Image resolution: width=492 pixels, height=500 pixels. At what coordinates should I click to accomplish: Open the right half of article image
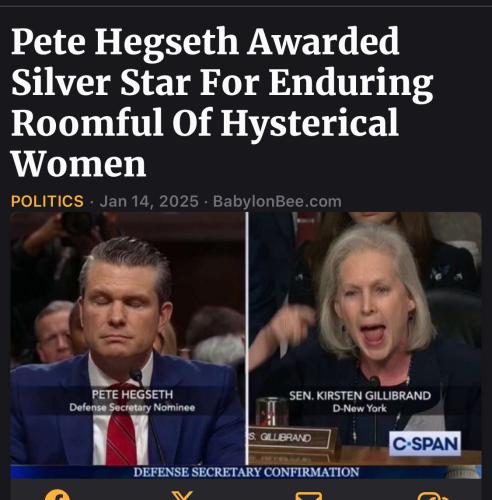tap(365, 338)
